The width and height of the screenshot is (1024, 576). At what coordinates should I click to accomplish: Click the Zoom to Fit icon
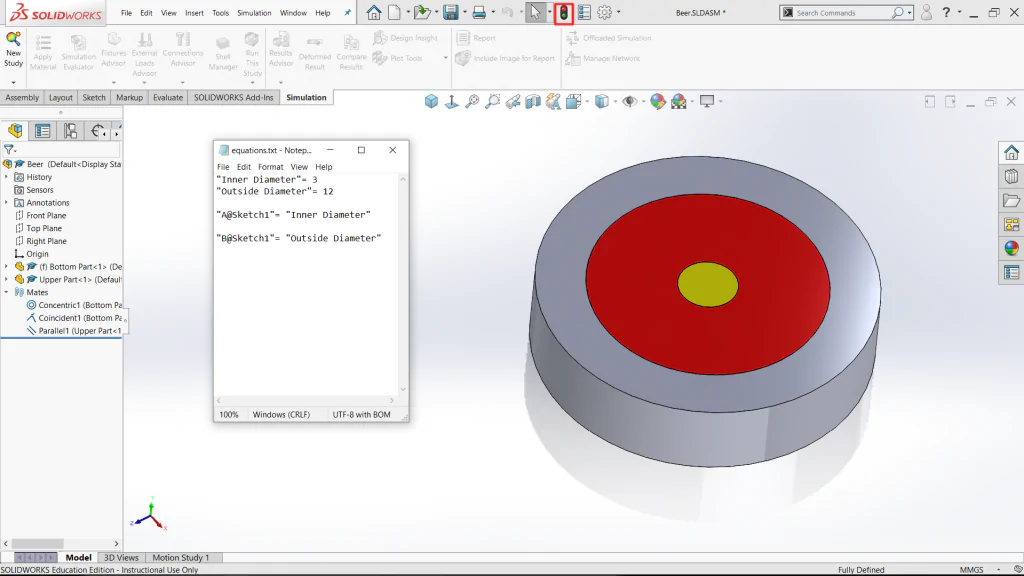tap(472, 101)
